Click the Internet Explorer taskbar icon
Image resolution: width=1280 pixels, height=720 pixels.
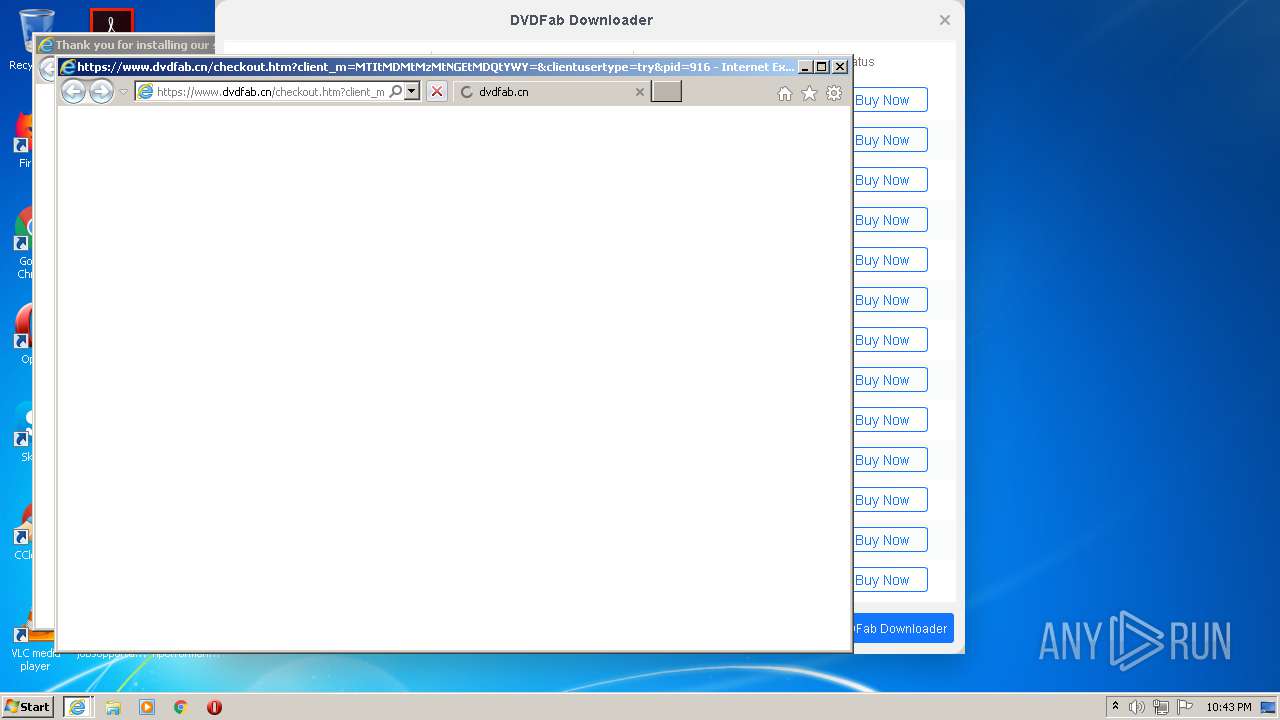[x=77, y=707]
